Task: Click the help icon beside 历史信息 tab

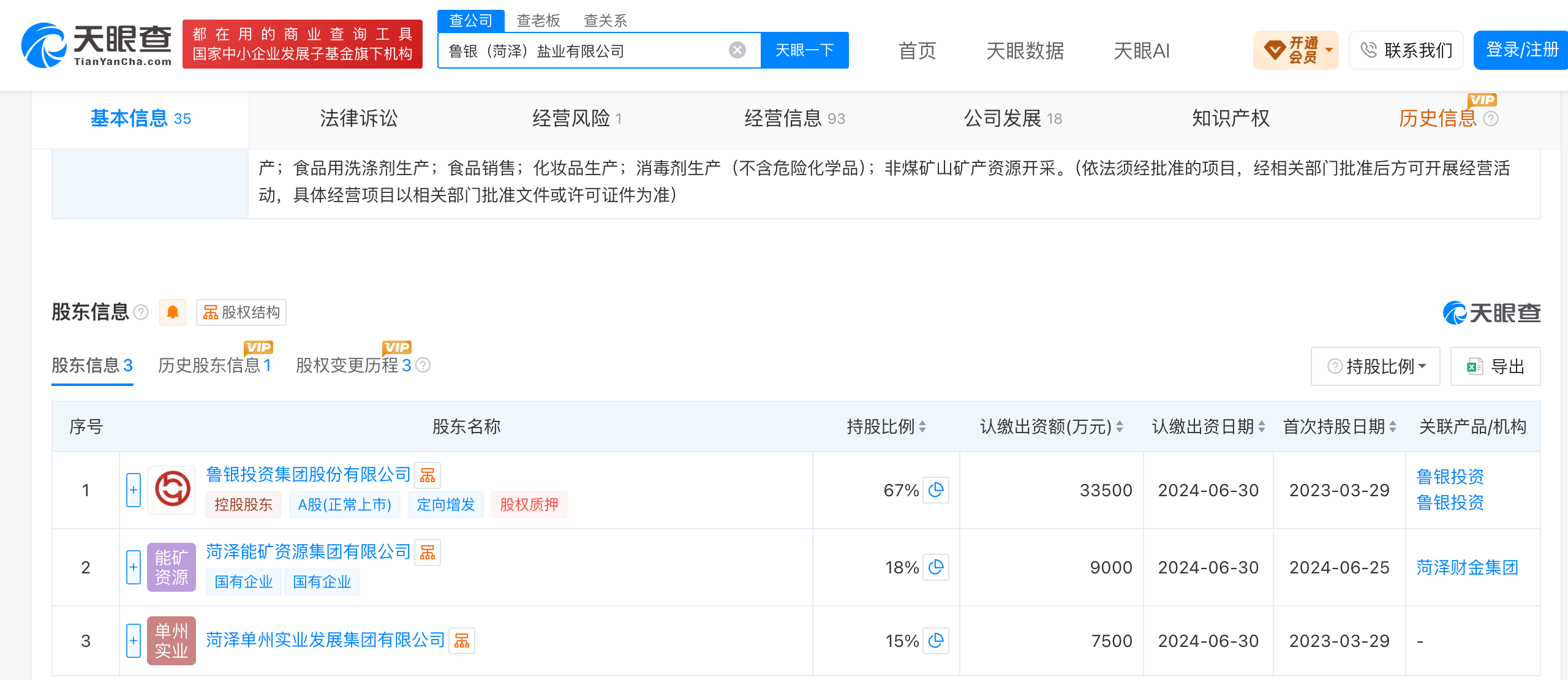Action: 1491,119
